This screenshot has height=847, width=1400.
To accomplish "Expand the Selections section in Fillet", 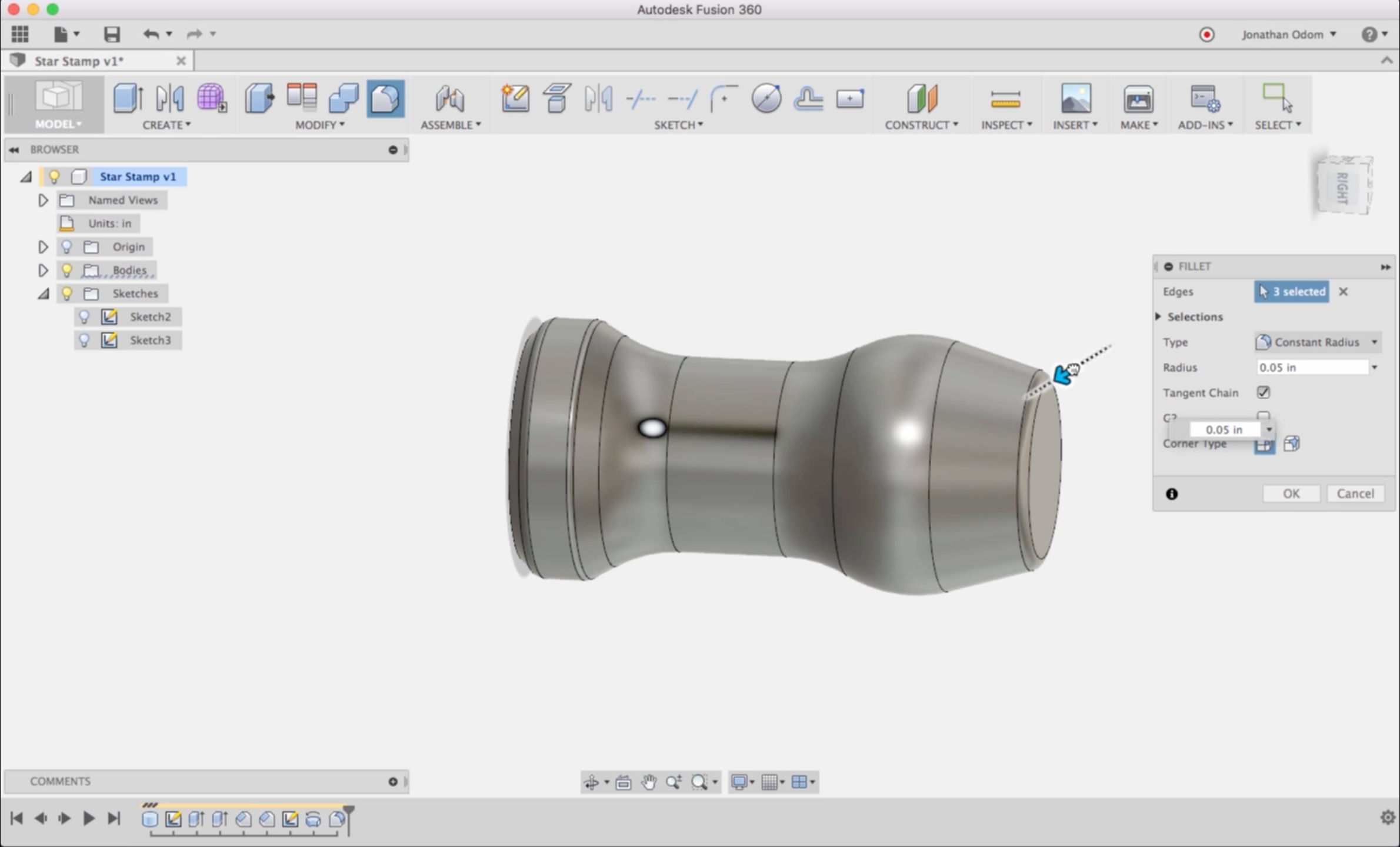I will point(1158,316).
